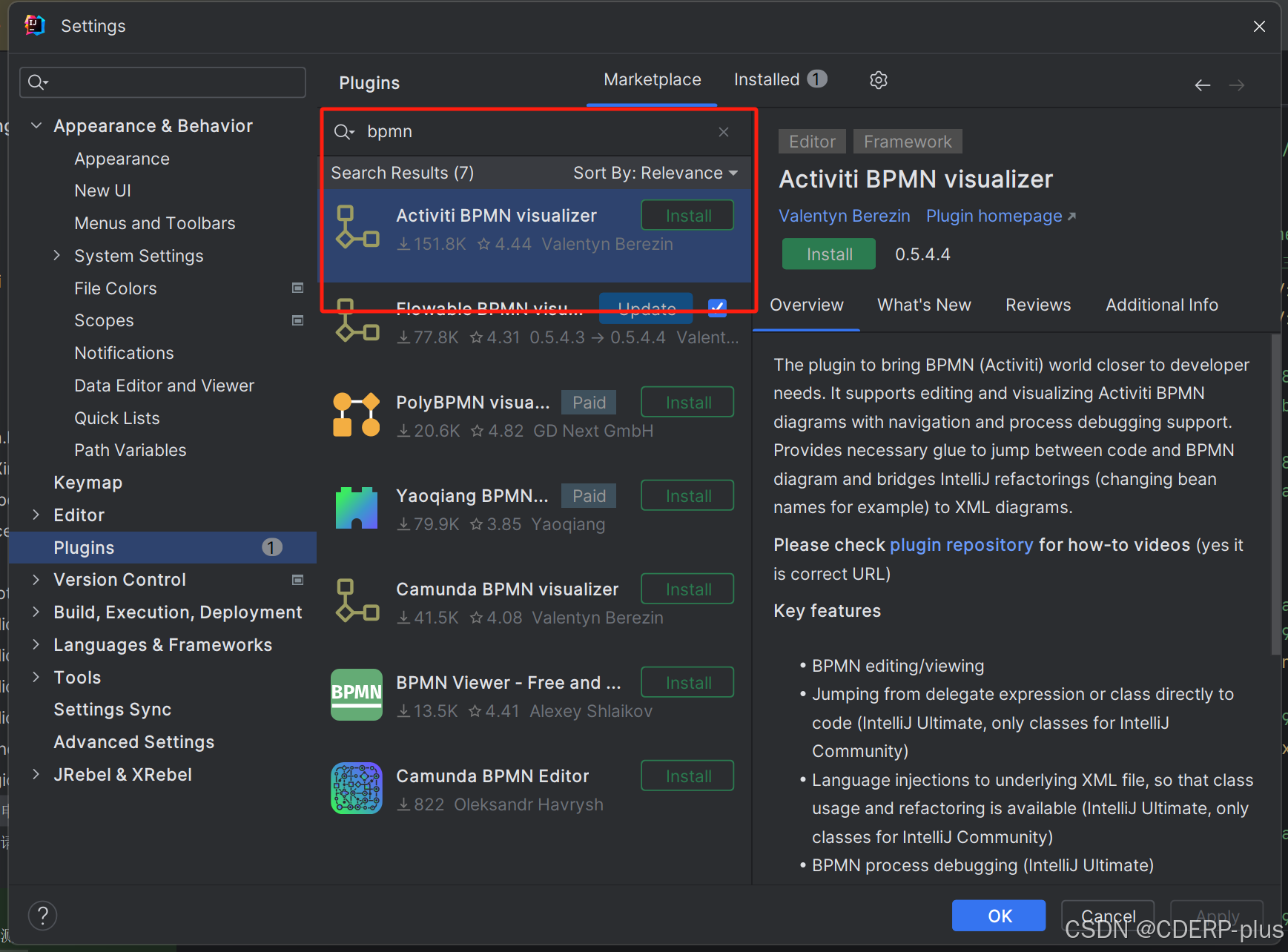
Task: Clear the bpmn search text
Action: [724, 132]
